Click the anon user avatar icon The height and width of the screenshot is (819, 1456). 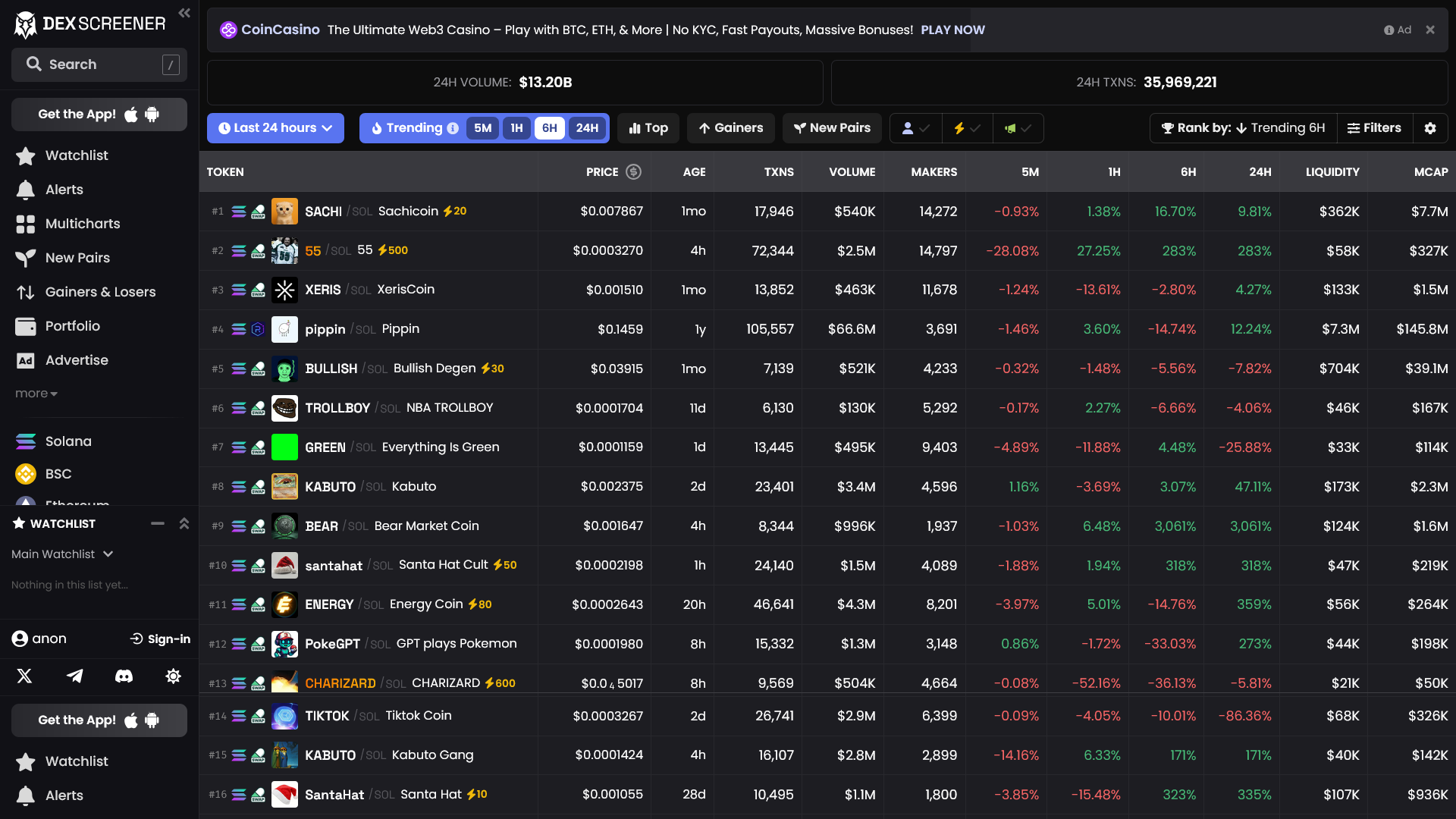[x=20, y=639]
